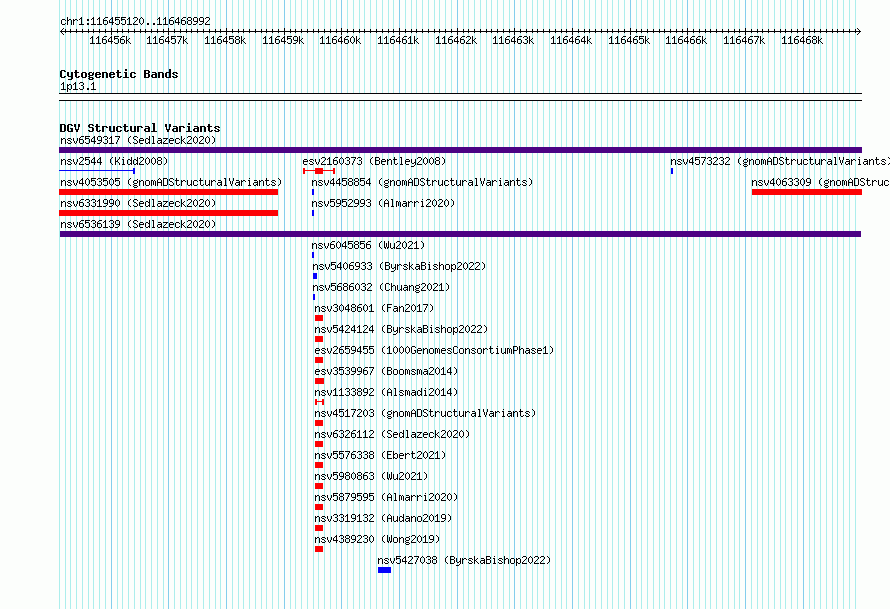Open nsv6045856 (Wu2021) label
Viewport: 890px width, 609px height.
click(368, 245)
